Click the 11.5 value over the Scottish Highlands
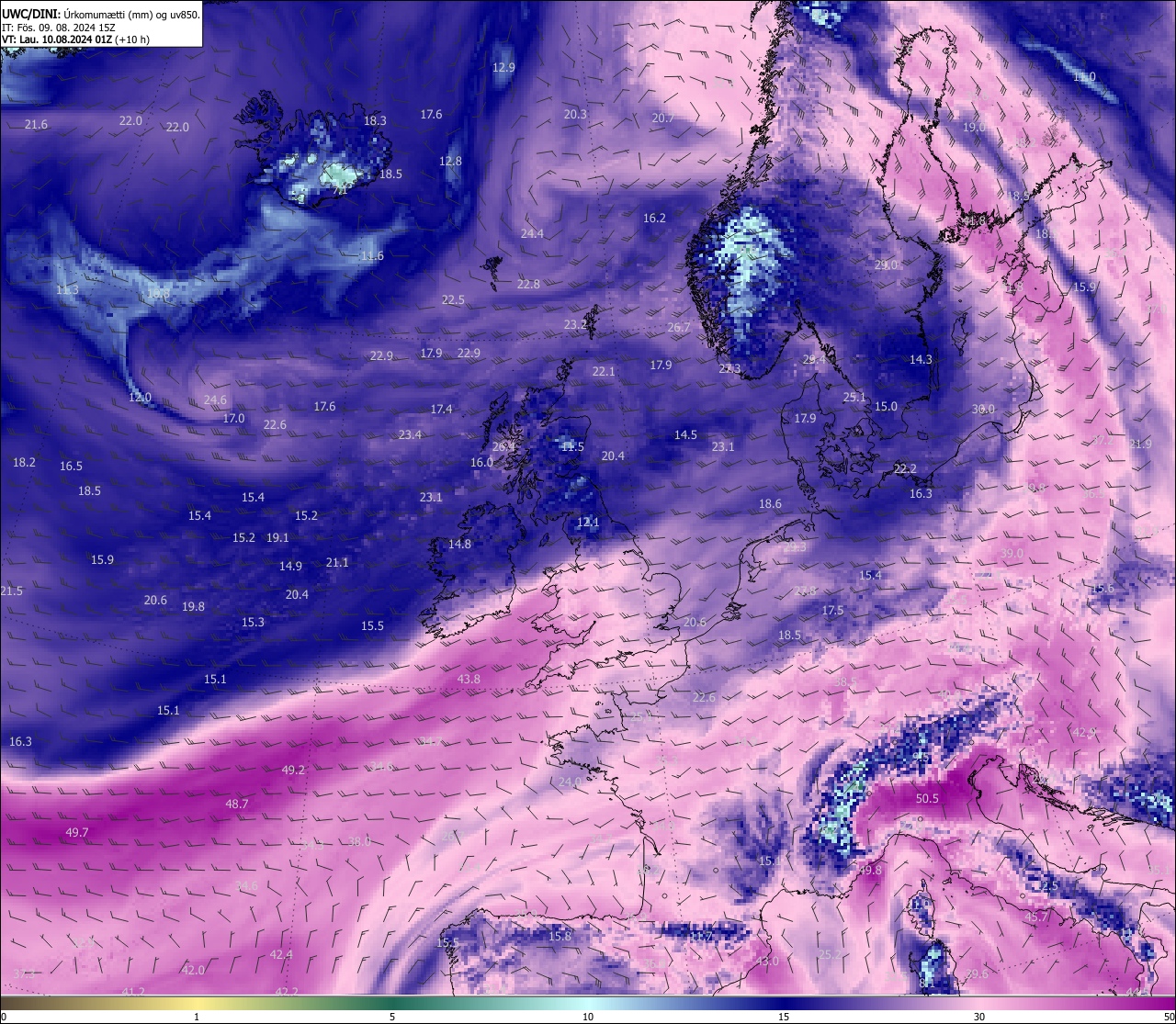The image size is (1176, 1024). point(572,446)
